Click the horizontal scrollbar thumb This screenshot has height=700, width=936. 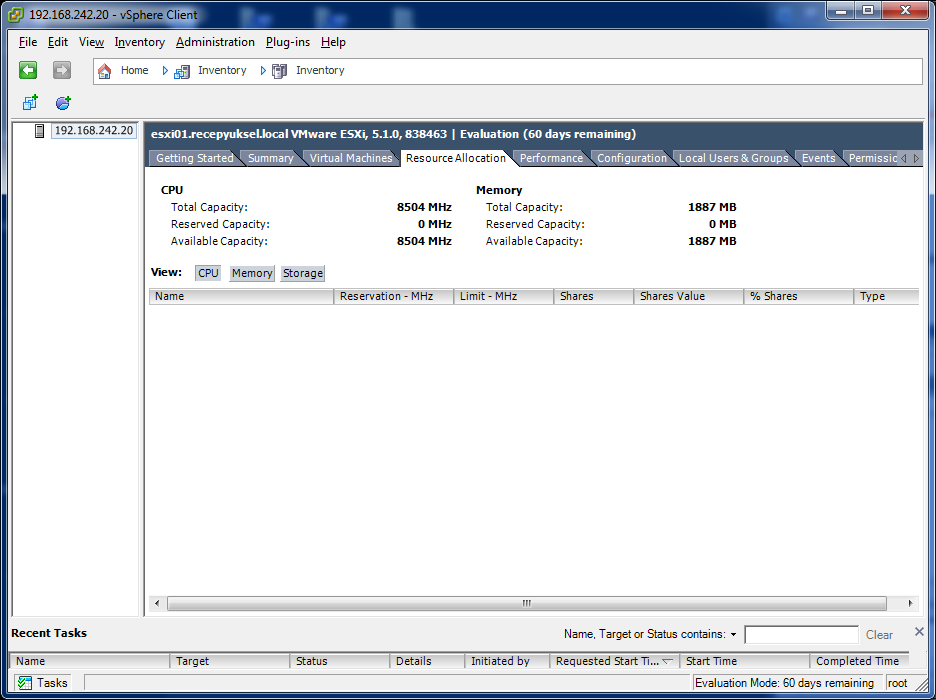point(526,603)
